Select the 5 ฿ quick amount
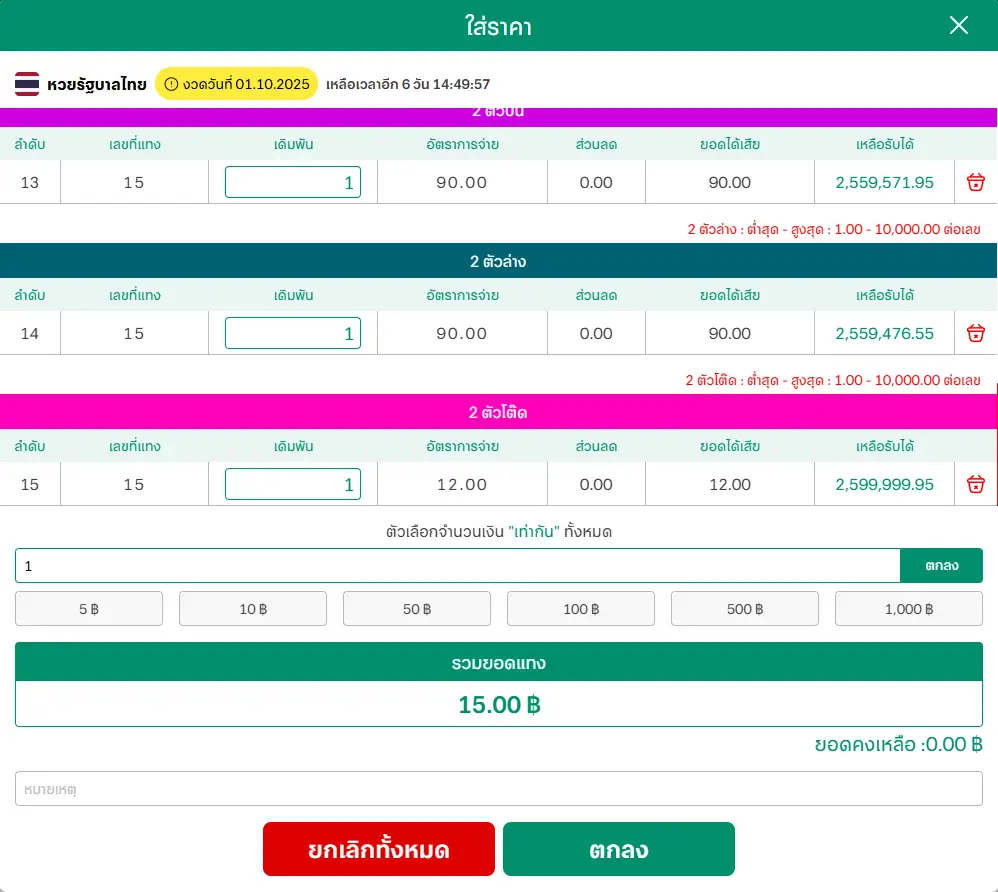 pos(89,609)
